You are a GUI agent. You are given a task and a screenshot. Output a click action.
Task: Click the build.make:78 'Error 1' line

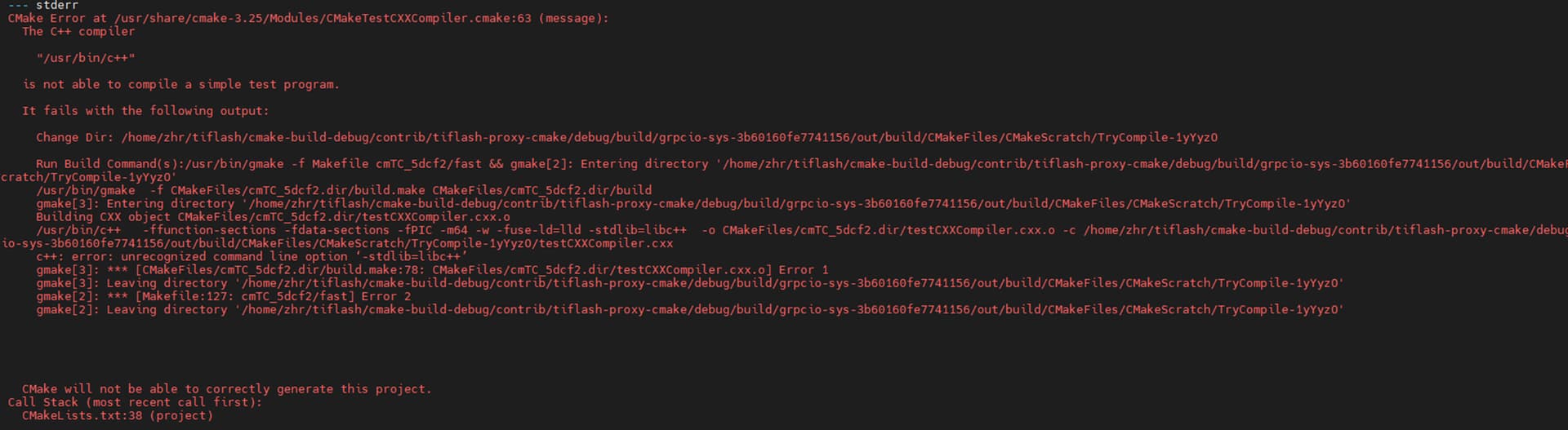[x=431, y=269]
